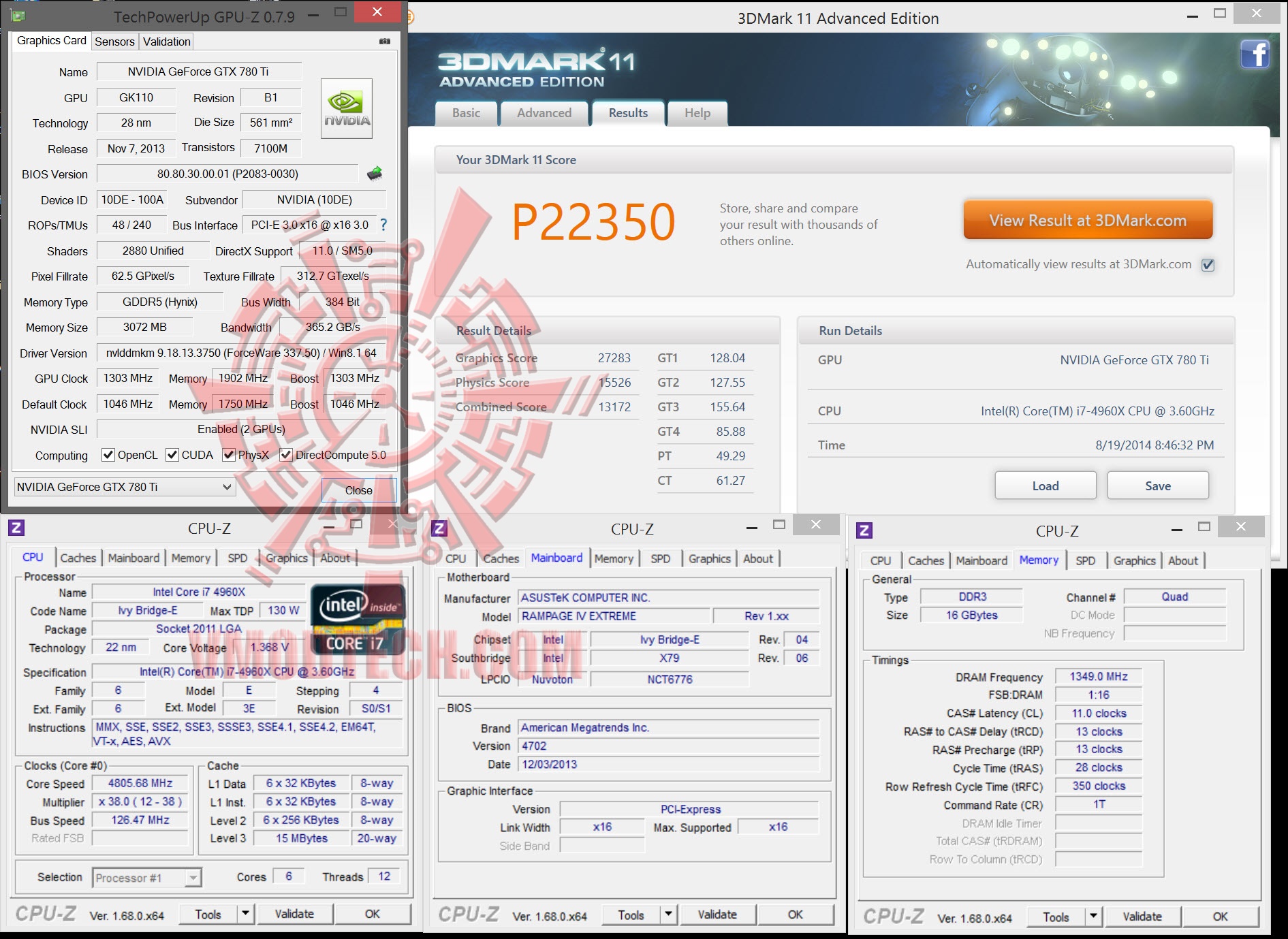Open the GPU selection dropdown in GPU-Z

pos(125,487)
